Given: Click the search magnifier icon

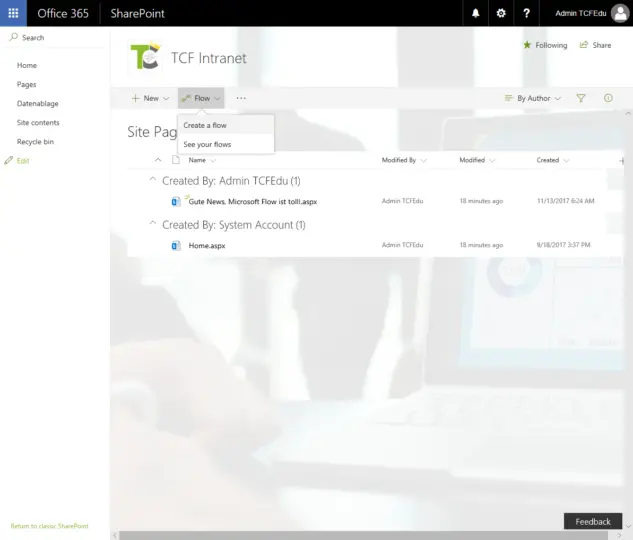Looking at the screenshot, I should point(13,37).
